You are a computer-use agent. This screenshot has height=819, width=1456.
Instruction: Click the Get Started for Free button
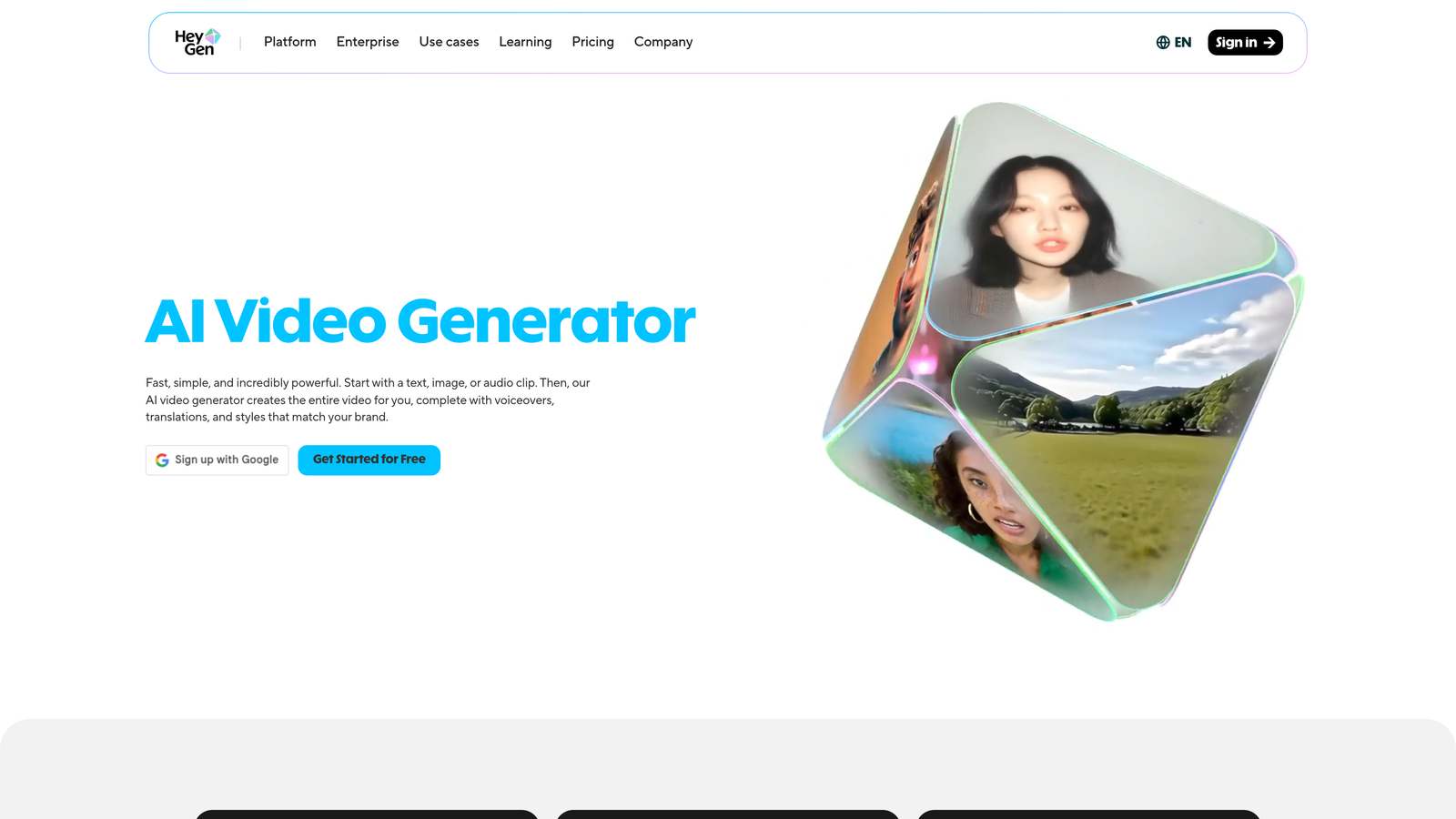[369, 460]
